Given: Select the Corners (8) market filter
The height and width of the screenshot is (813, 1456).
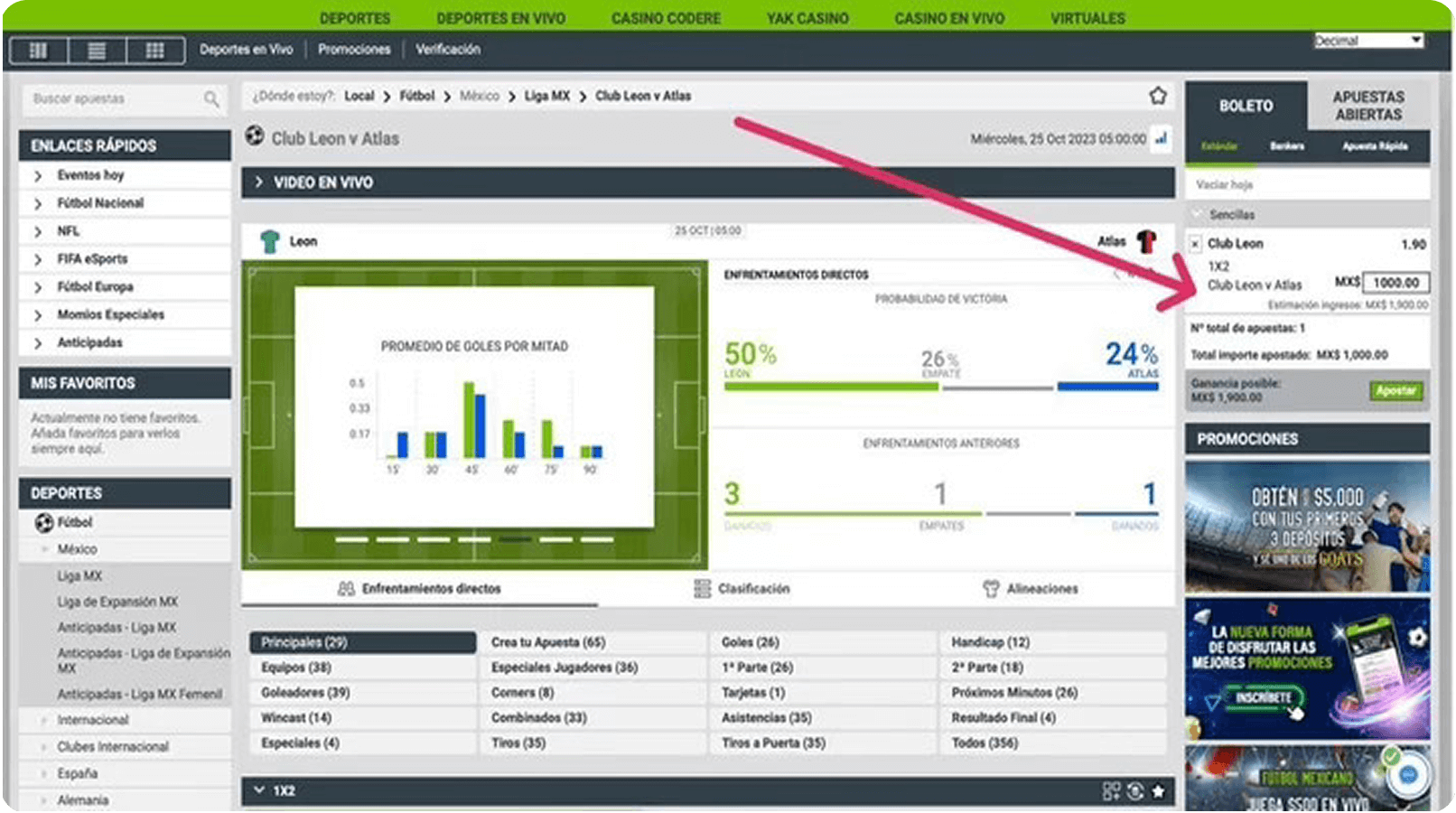Looking at the screenshot, I should pyautogui.click(x=593, y=693).
